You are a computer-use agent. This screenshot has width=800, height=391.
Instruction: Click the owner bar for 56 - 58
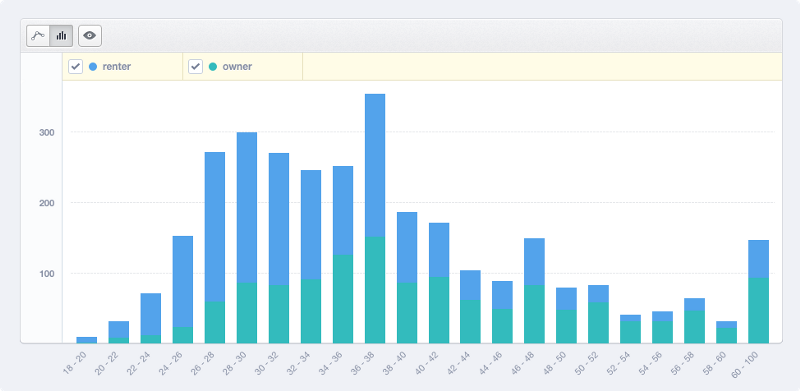click(x=694, y=327)
